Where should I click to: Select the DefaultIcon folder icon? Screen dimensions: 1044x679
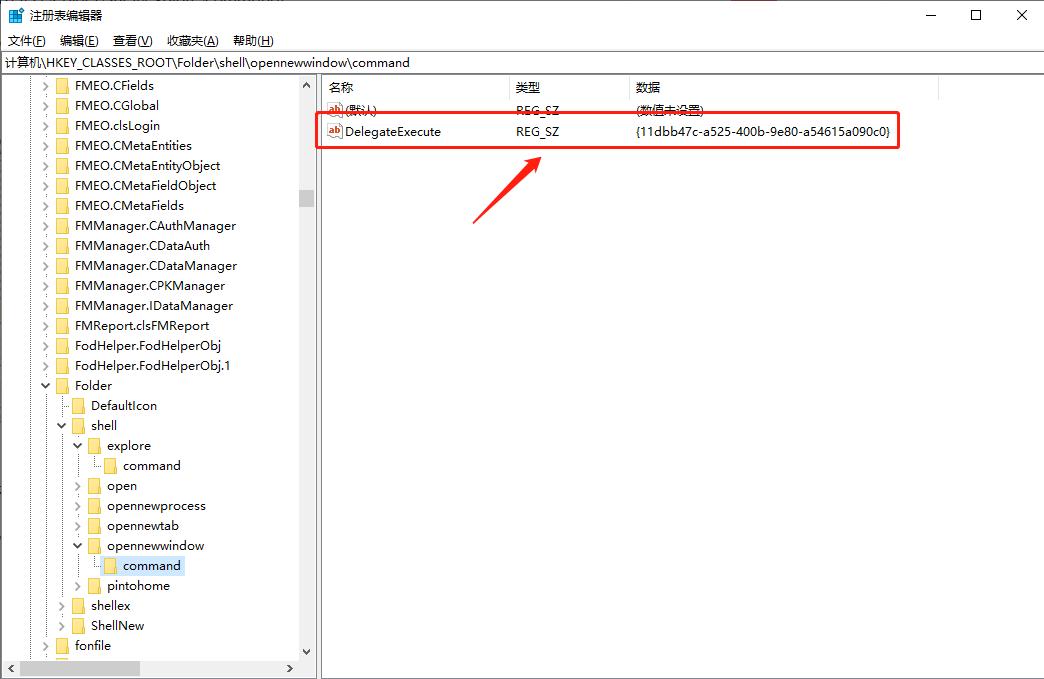[77, 405]
